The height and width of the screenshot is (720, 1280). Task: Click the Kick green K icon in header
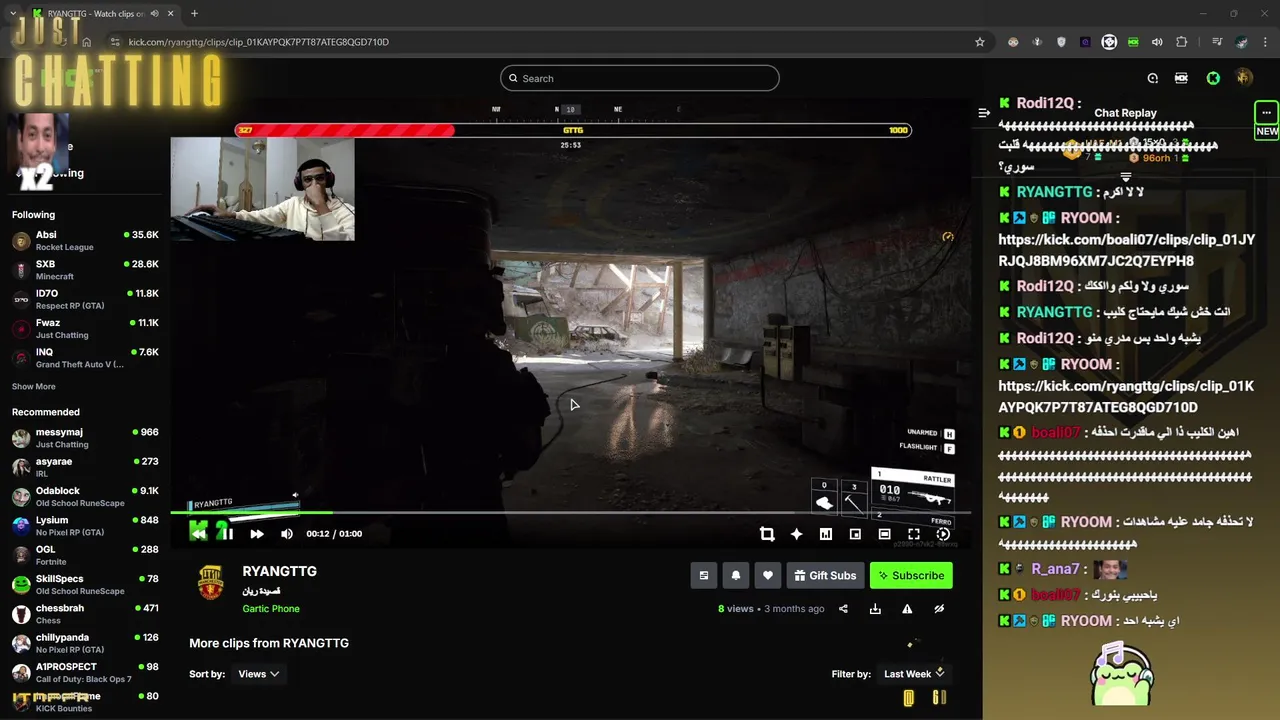(x=1213, y=78)
